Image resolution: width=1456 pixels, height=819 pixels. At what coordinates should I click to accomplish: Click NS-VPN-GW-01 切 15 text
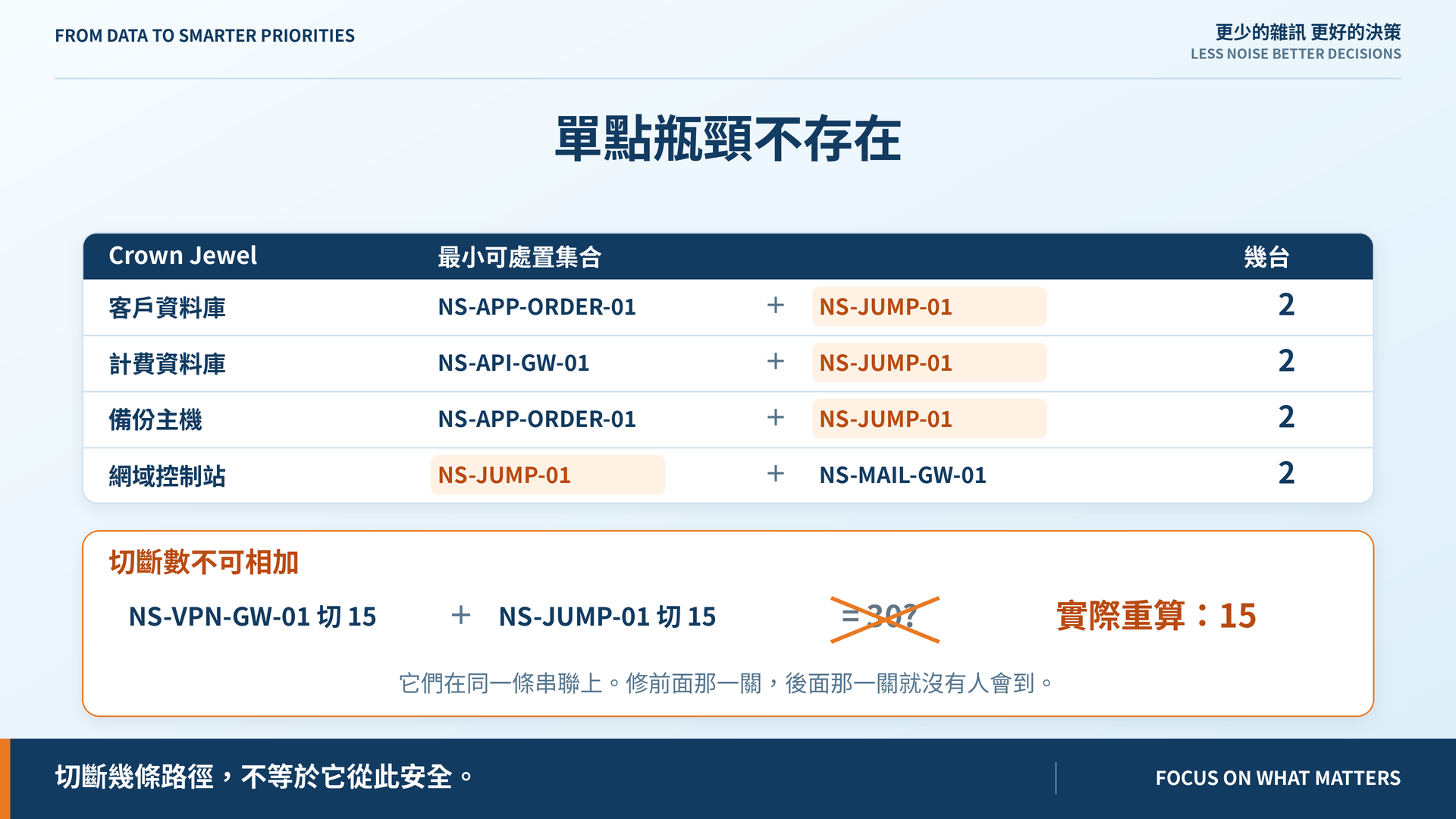pos(253,617)
